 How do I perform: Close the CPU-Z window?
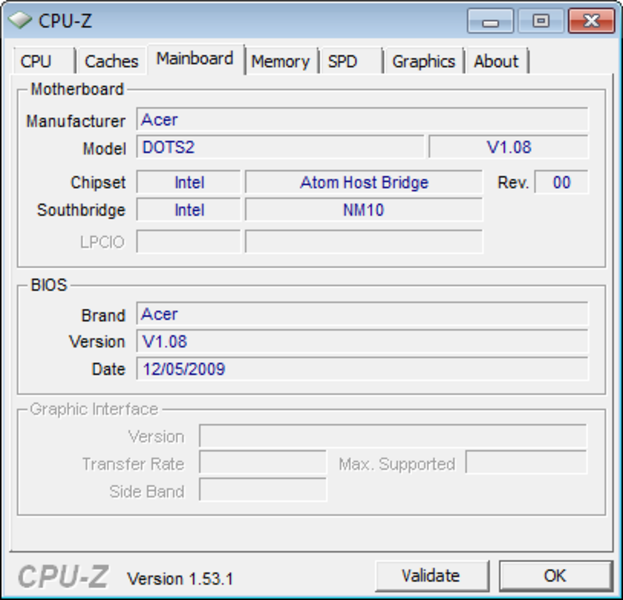(x=591, y=21)
